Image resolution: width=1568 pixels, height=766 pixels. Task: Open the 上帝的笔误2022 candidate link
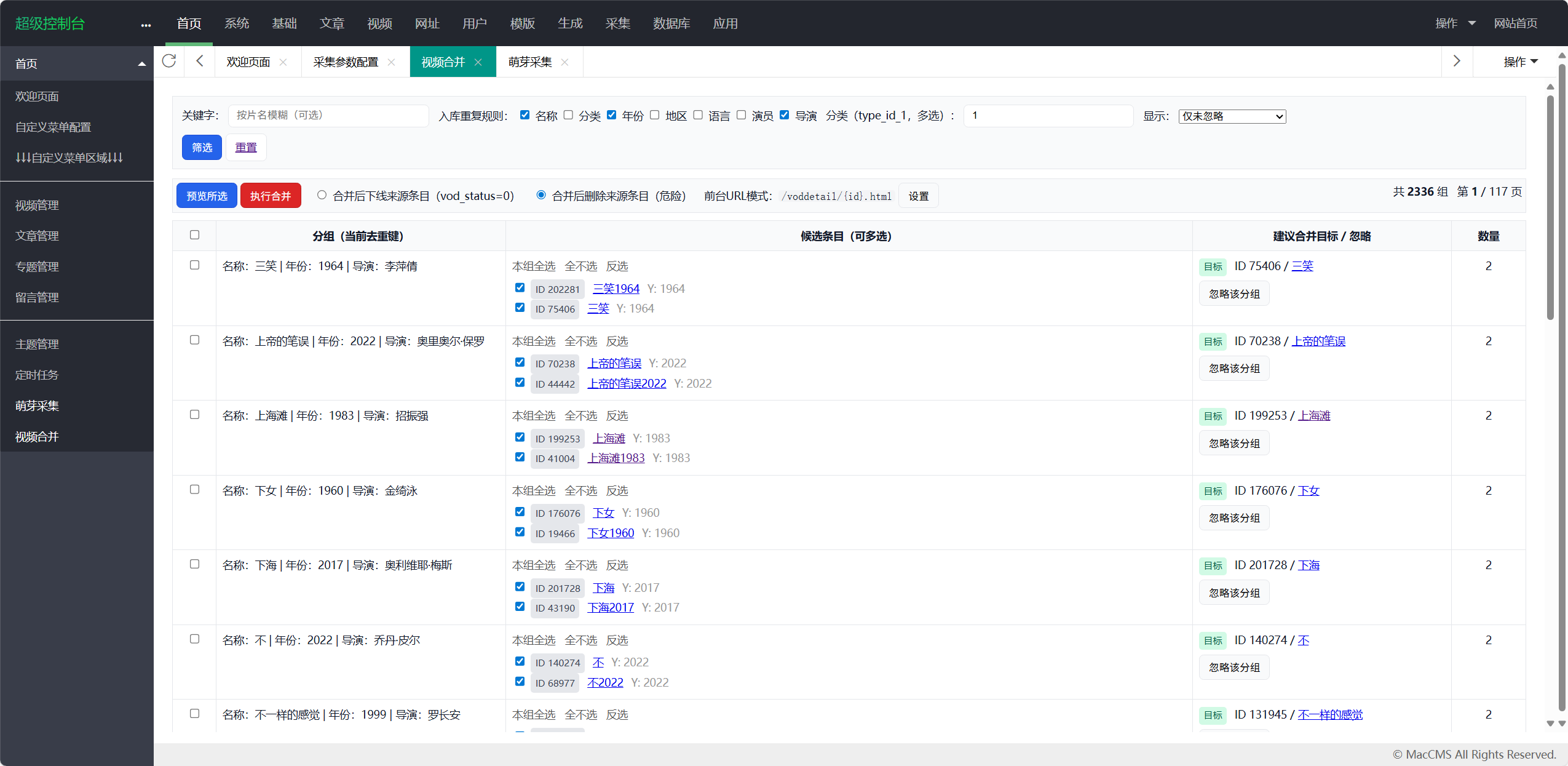[627, 383]
